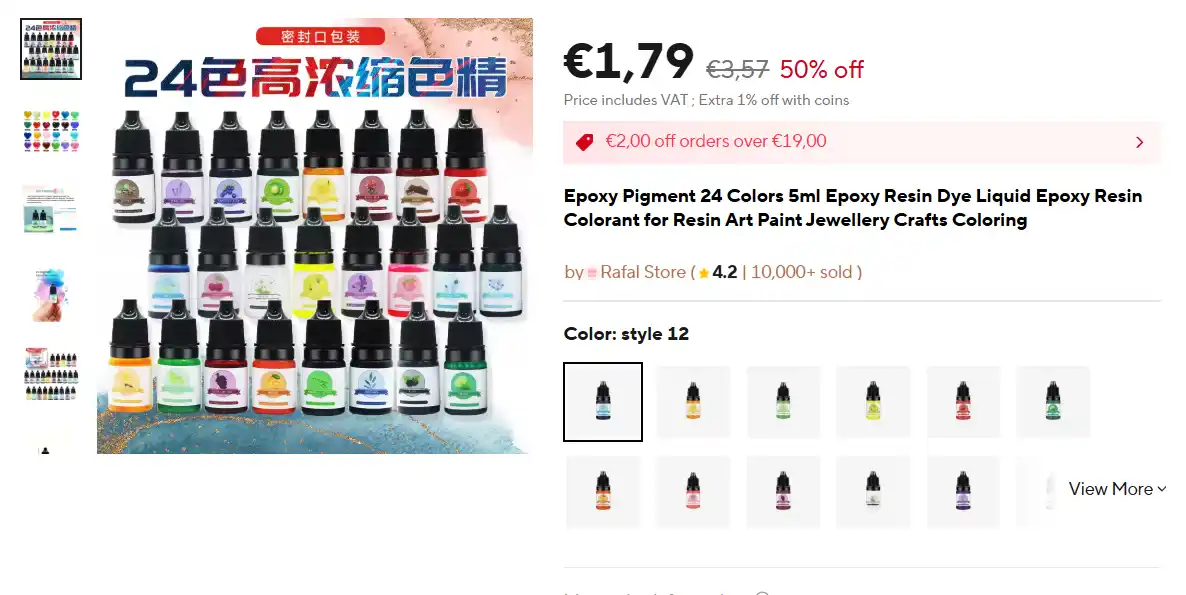Click the main product image of bottles
Image resolution: width=1186 pixels, height=595 pixels.
[315, 236]
